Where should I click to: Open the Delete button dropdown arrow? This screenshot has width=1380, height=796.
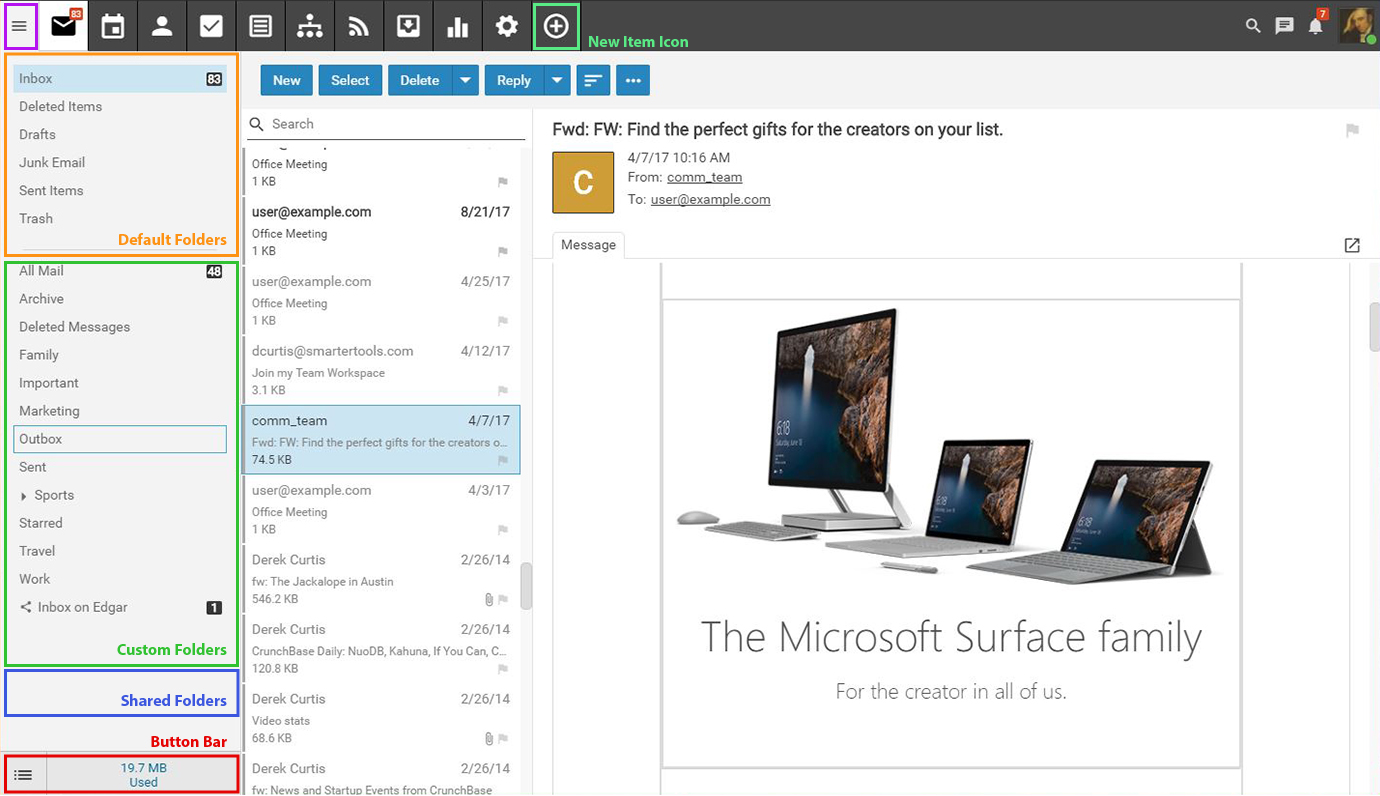pos(465,81)
